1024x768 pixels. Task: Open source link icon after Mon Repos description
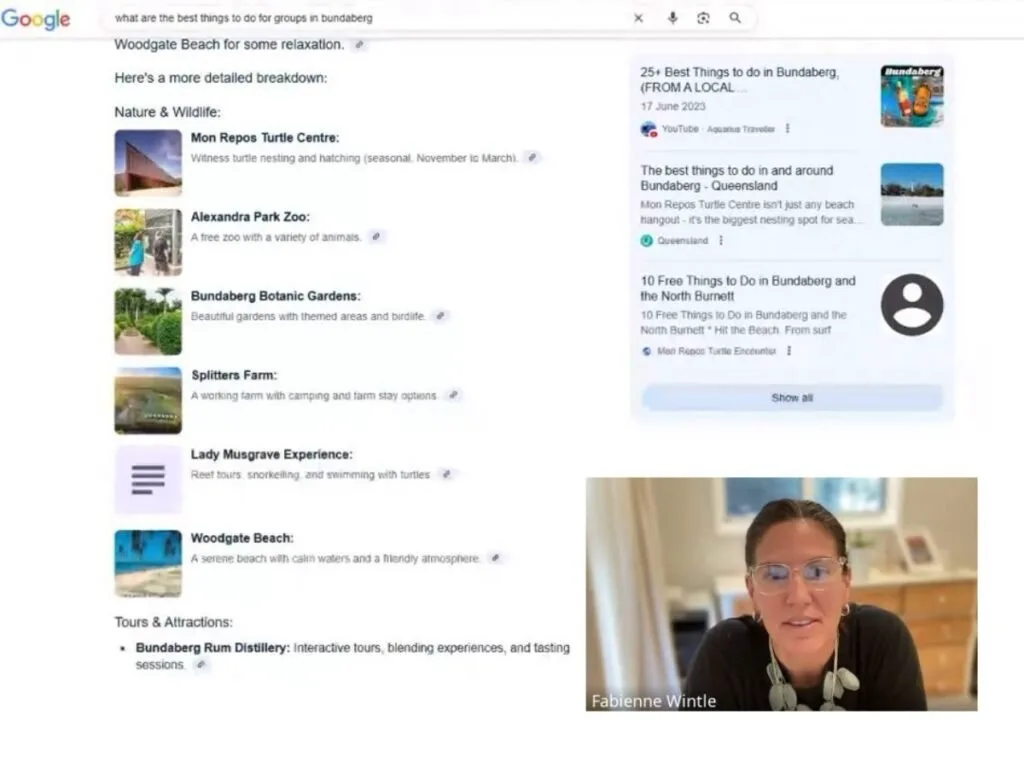tap(532, 158)
